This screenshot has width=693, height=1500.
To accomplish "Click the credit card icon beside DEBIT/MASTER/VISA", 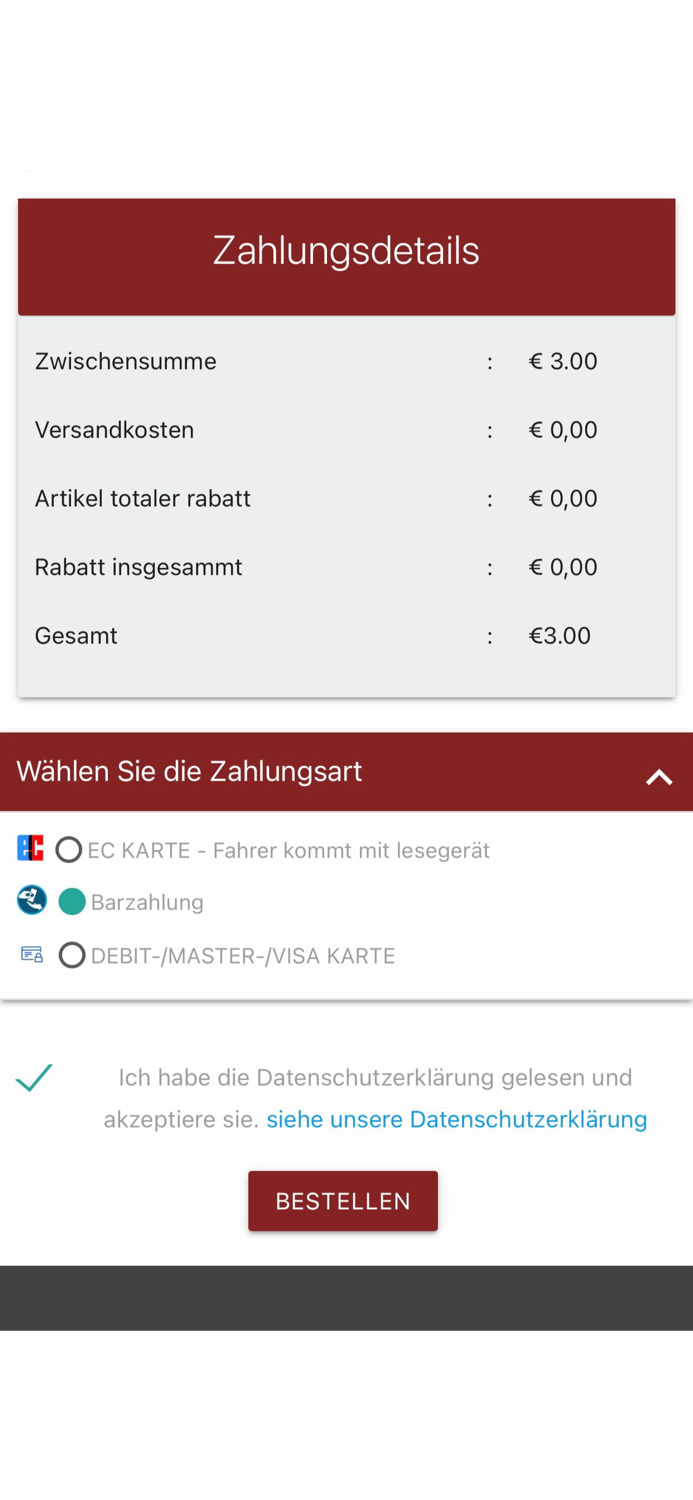I will tap(31, 953).
